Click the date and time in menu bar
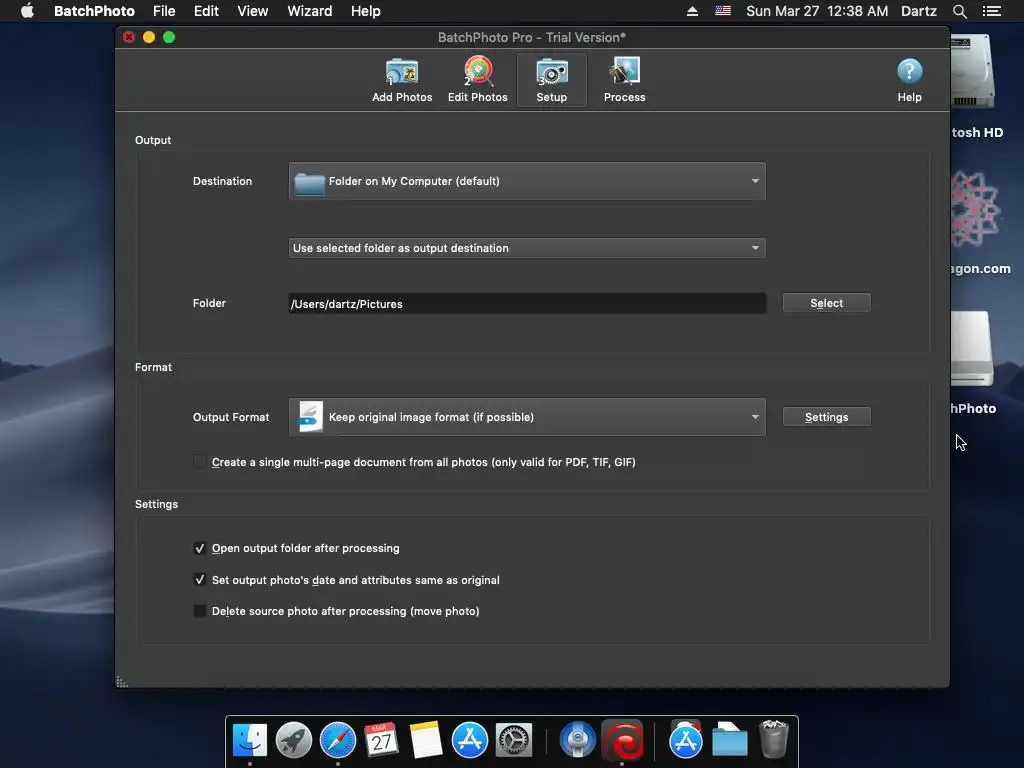Viewport: 1024px width, 768px height. click(817, 11)
